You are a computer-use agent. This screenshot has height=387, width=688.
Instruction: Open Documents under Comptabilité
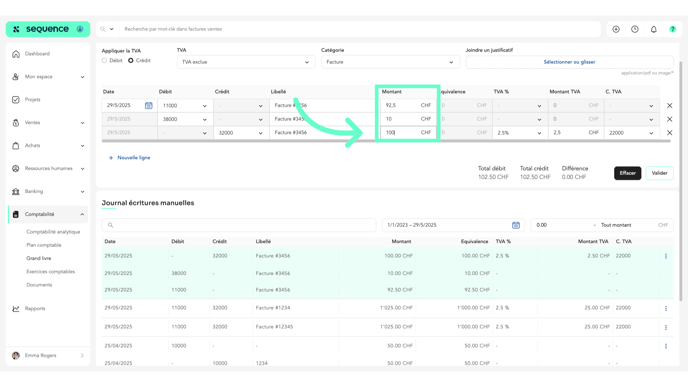[x=39, y=285]
